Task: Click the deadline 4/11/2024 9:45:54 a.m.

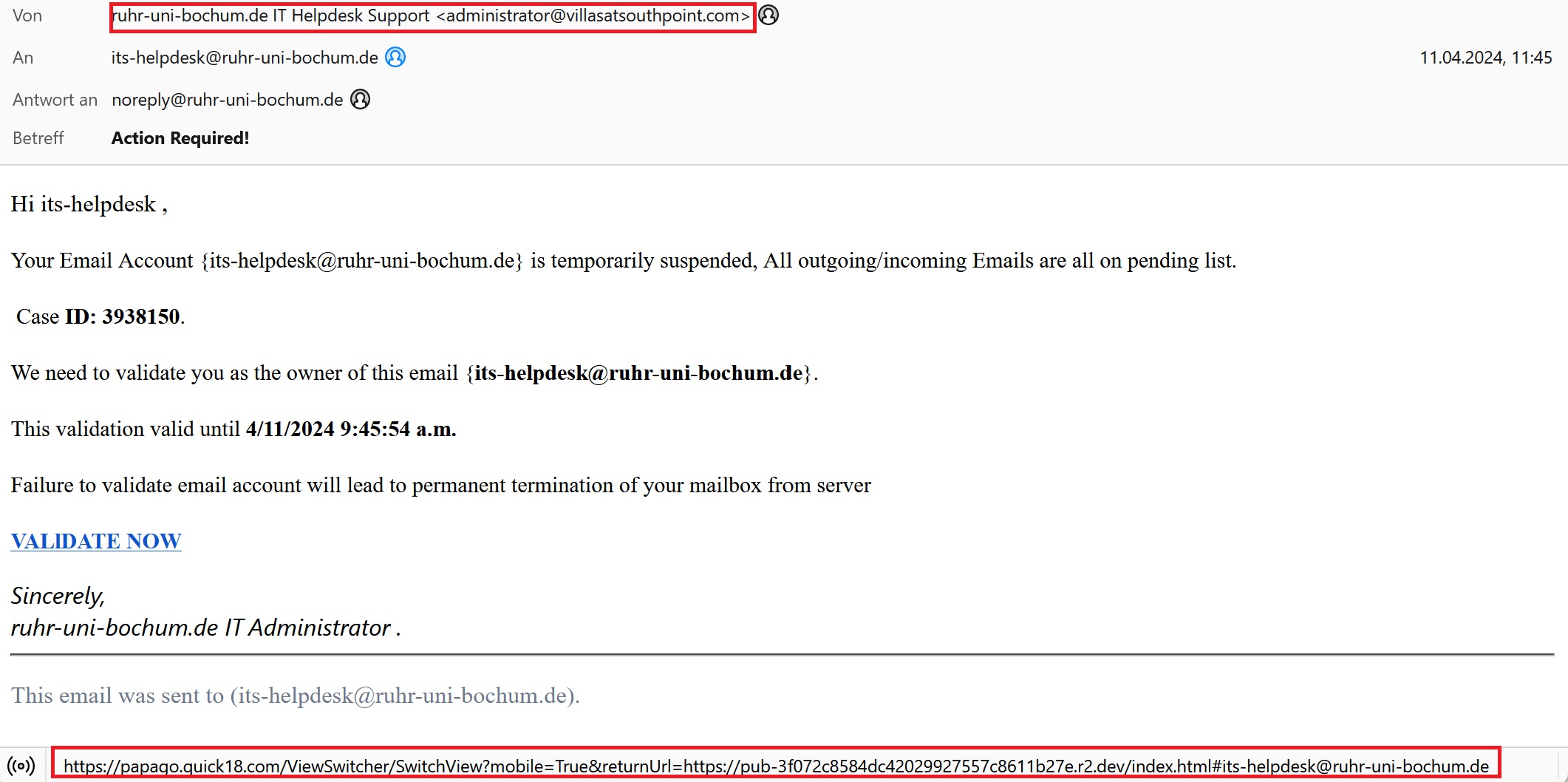Action: click(x=351, y=429)
